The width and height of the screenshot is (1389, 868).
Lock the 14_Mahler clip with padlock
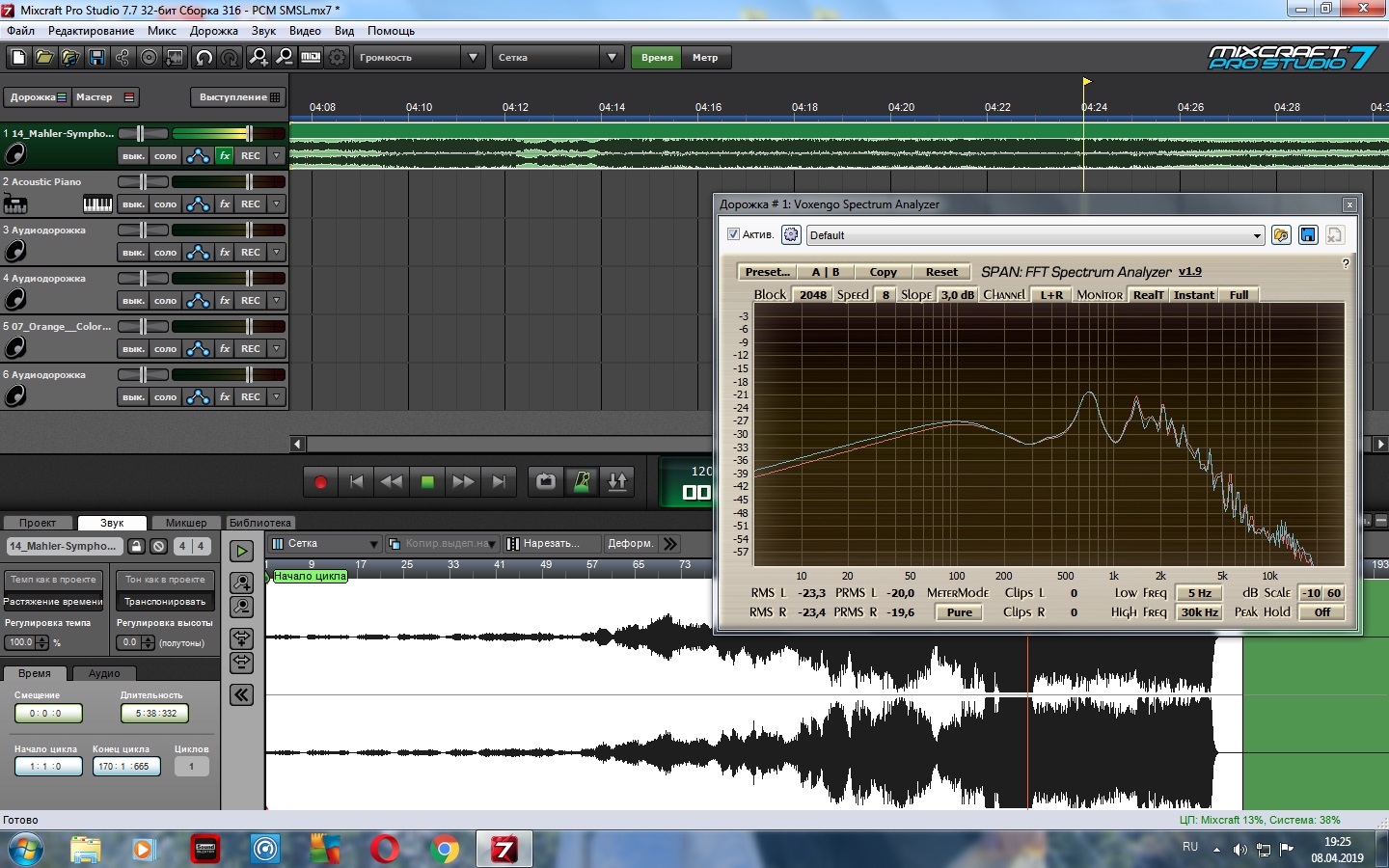point(136,546)
